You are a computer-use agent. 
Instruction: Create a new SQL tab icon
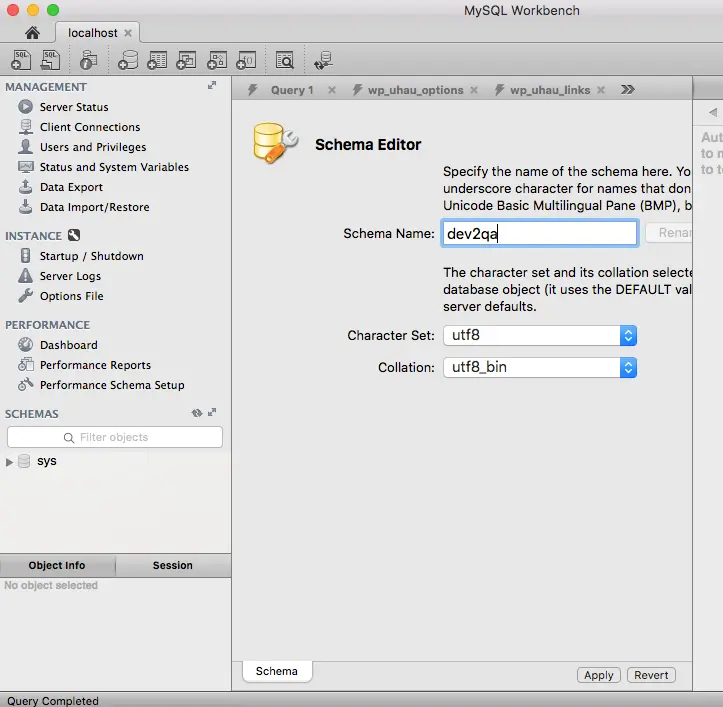coord(21,60)
